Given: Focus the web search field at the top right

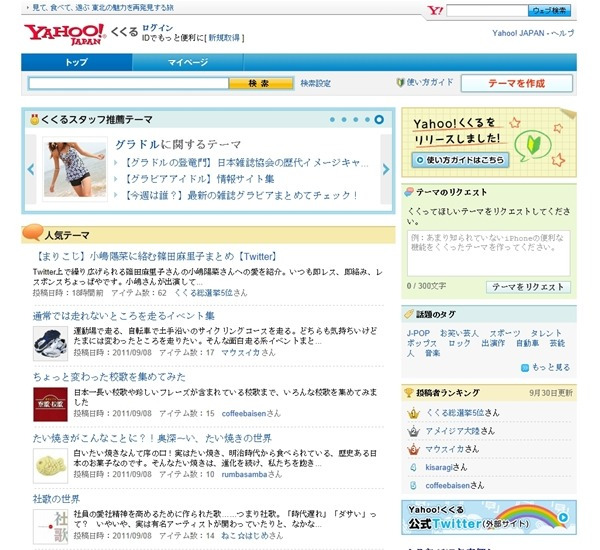Looking at the screenshot, I should [487, 11].
